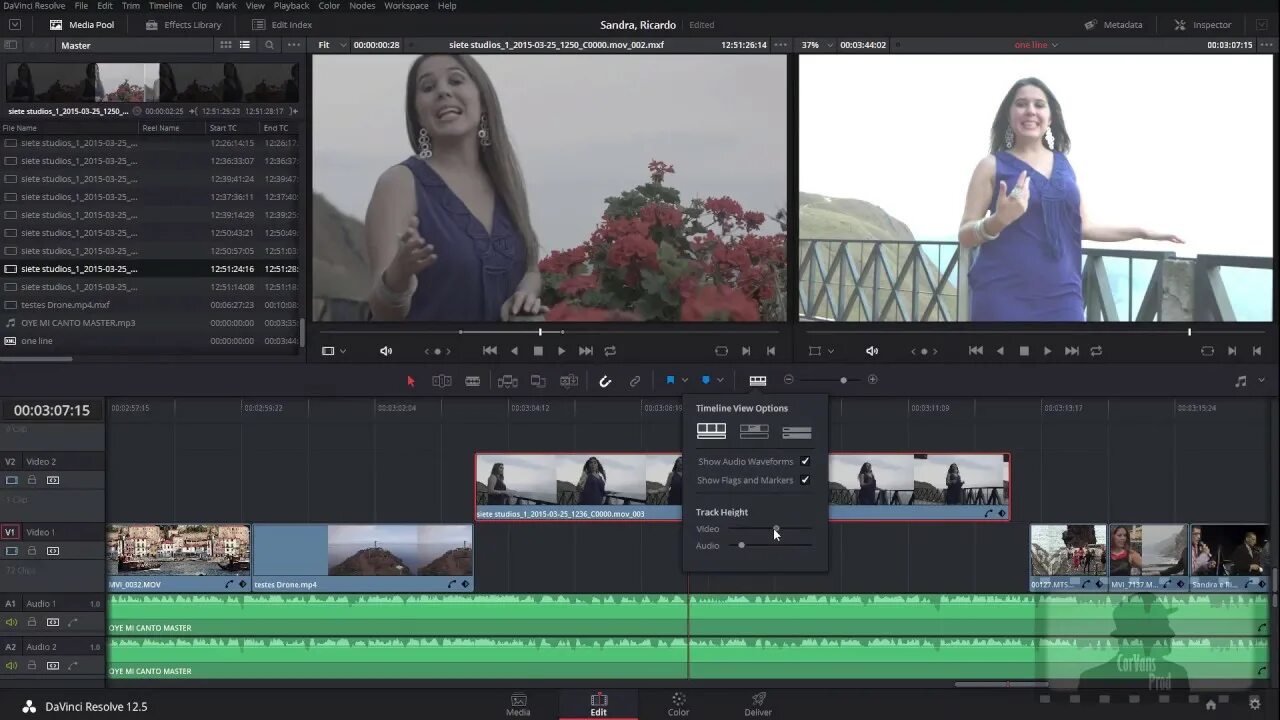Screen dimensions: 1280x720
Task: Add a flag with the flag icon
Action: (x=670, y=380)
